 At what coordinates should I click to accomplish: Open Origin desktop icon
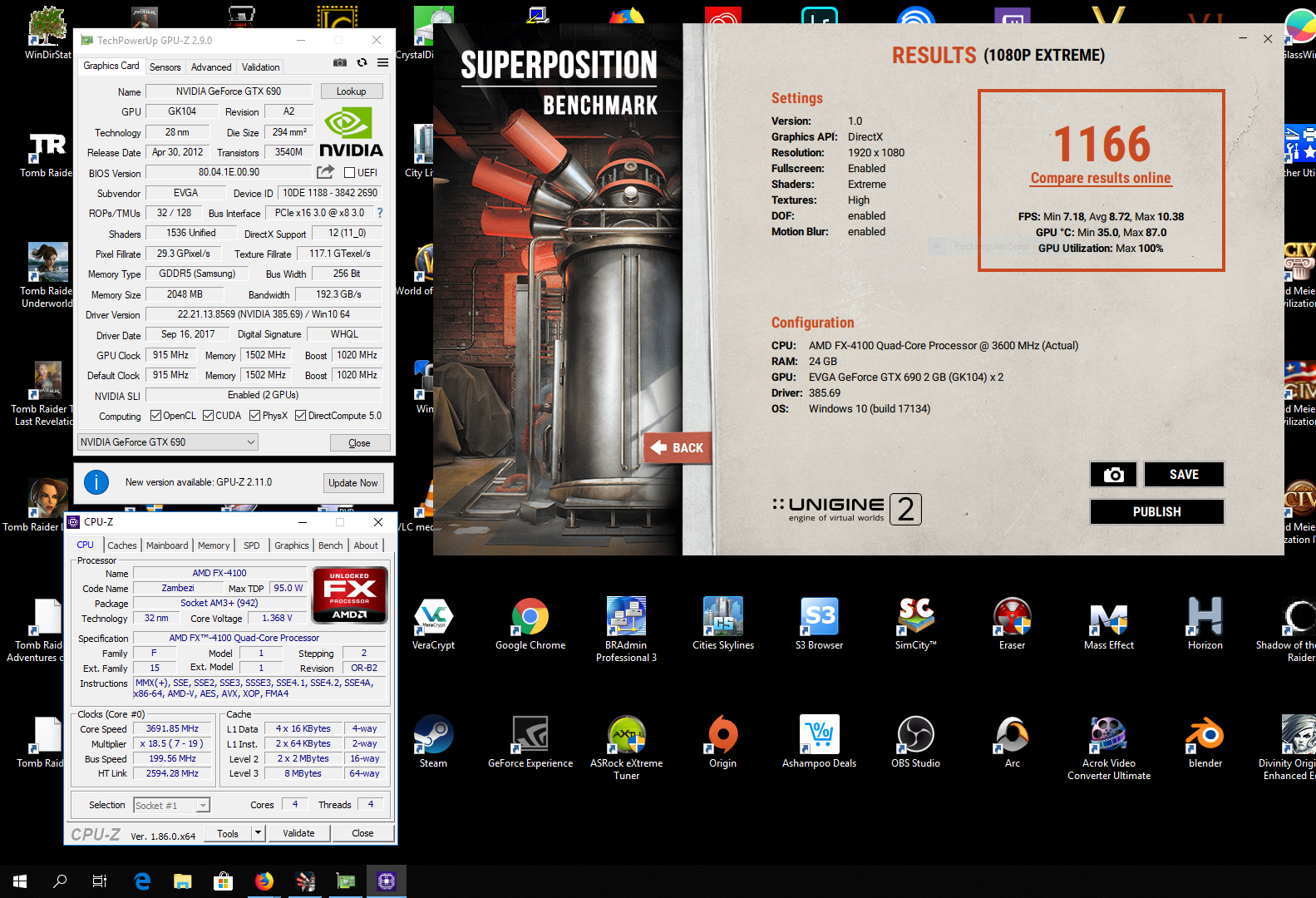(x=723, y=743)
